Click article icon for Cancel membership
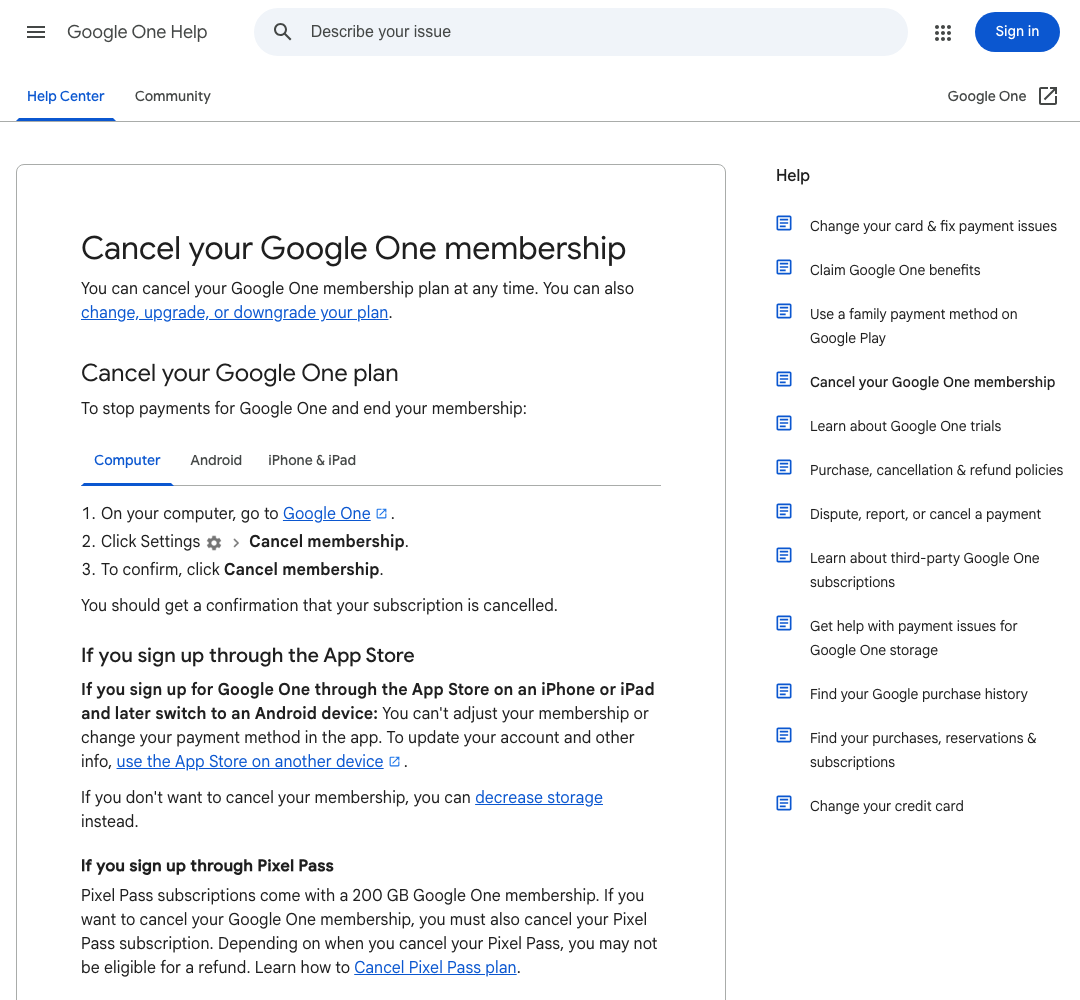The image size is (1080, 1000). [784, 379]
